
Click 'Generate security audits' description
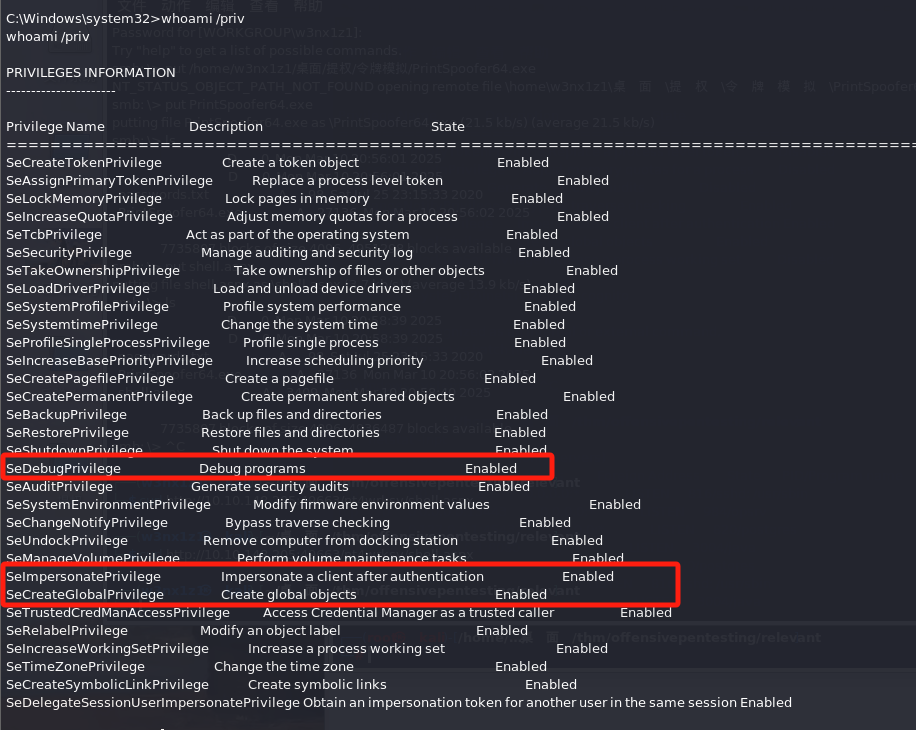[x=270, y=487]
